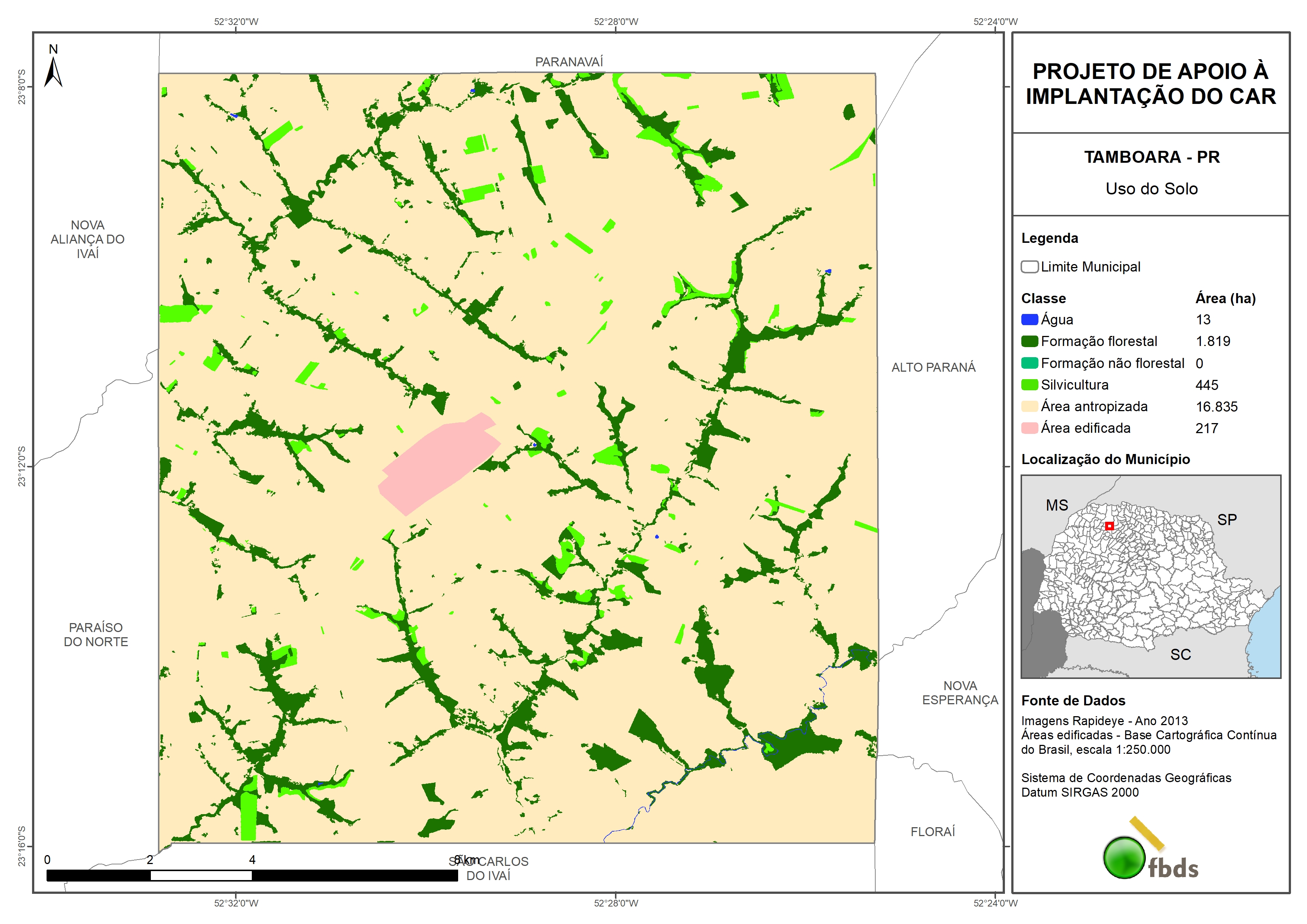
Task: Click the PARAÍSO DO NORTE label
Action: (x=96, y=634)
